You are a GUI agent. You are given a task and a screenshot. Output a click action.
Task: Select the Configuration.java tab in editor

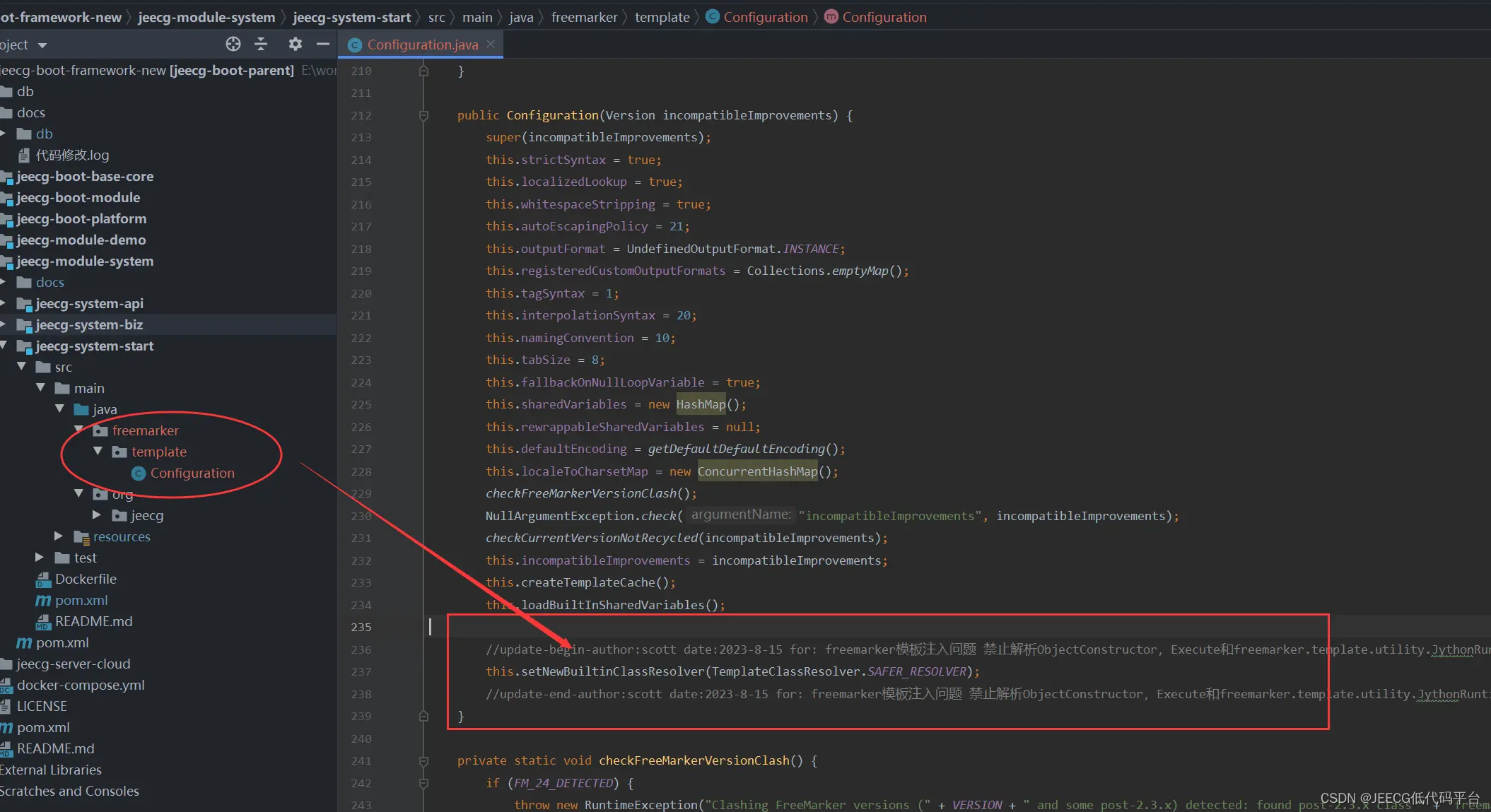[421, 44]
